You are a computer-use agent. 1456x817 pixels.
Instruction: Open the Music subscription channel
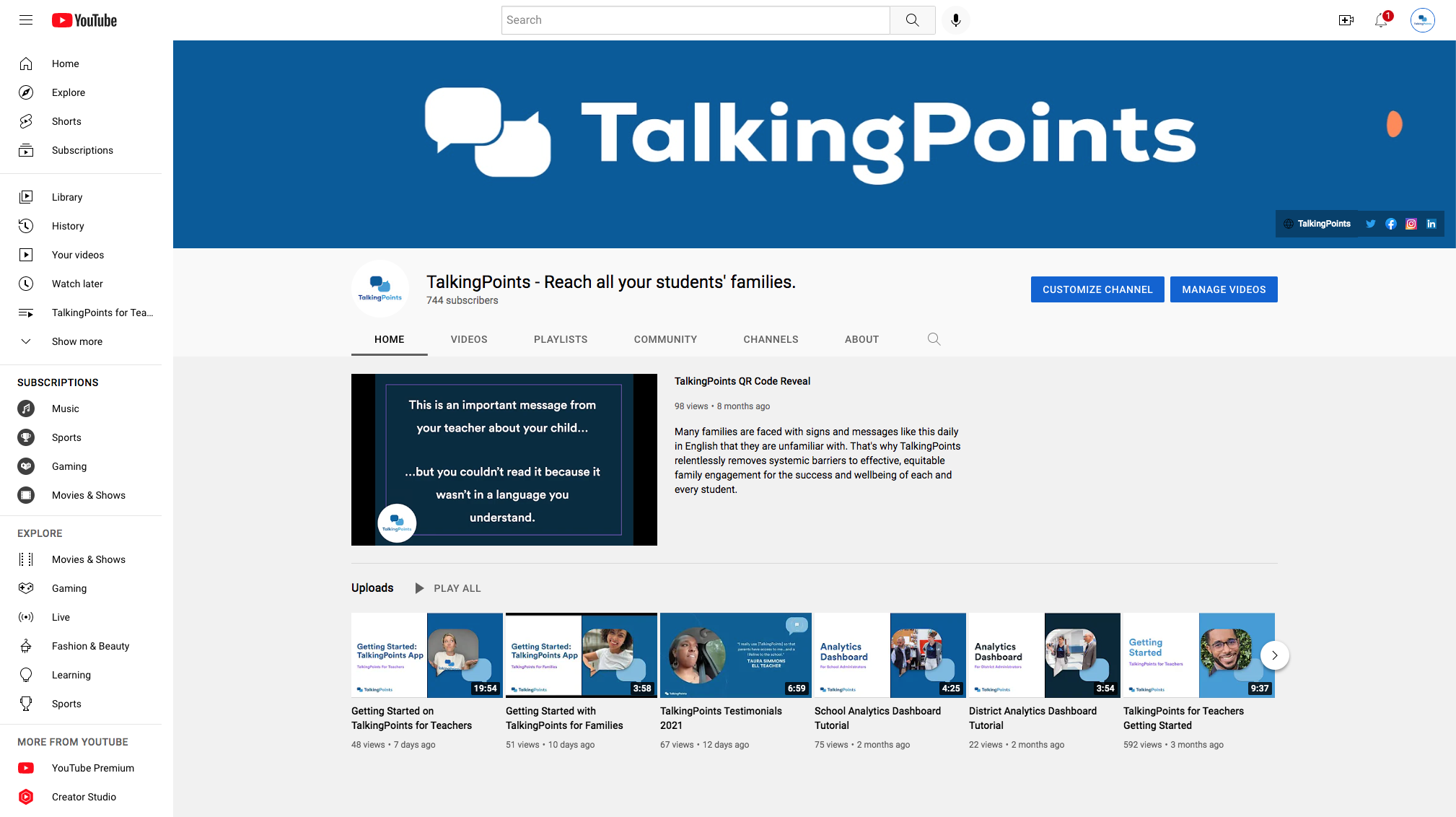(81, 408)
